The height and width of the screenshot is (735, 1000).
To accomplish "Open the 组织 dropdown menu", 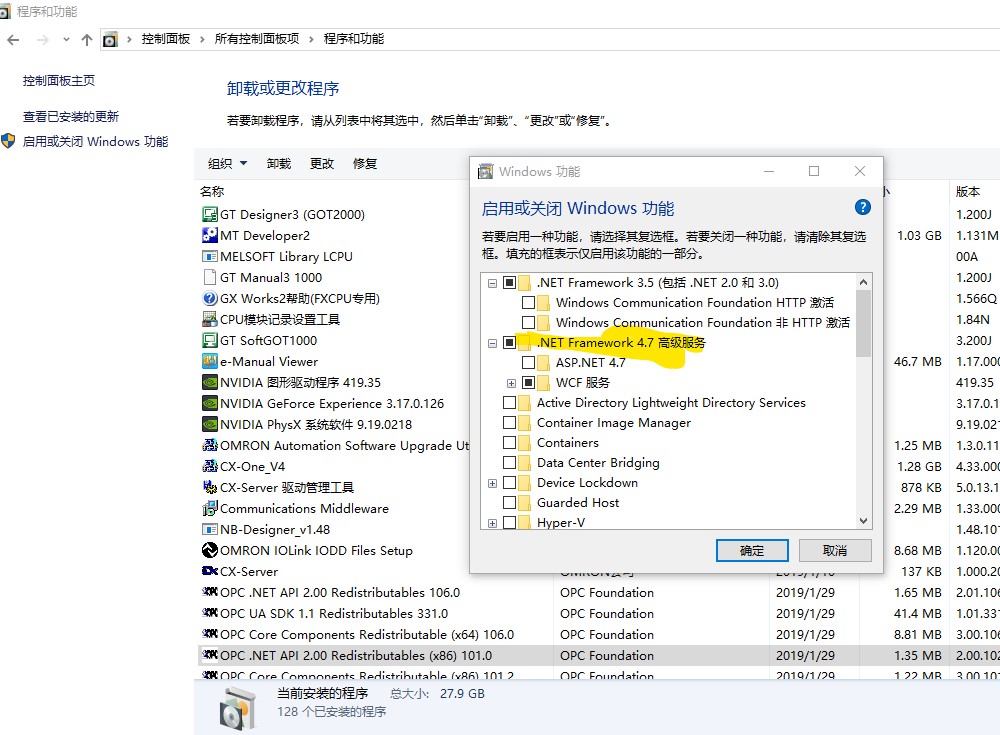I will [x=227, y=164].
